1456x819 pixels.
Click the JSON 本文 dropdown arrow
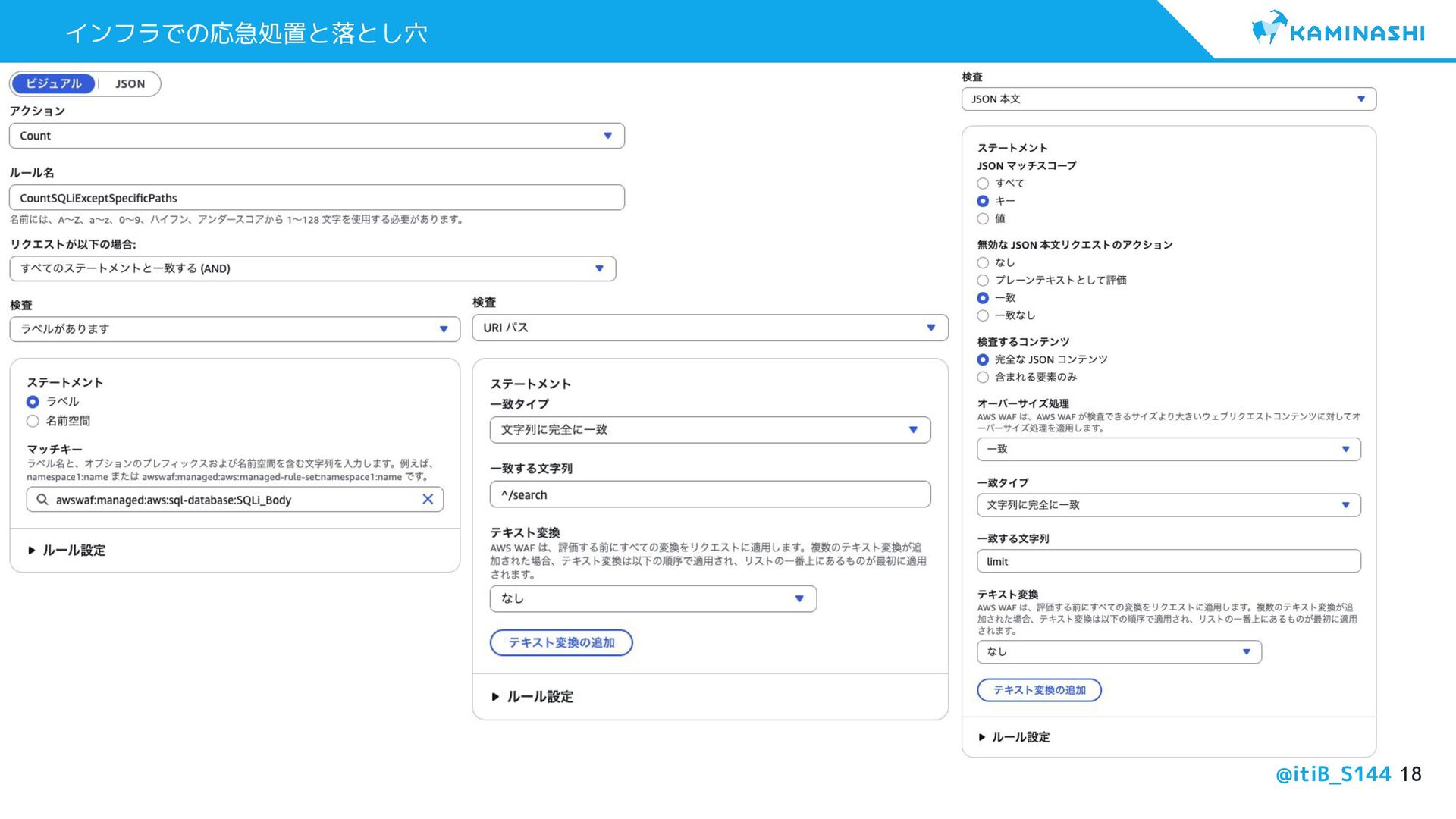(1360, 99)
